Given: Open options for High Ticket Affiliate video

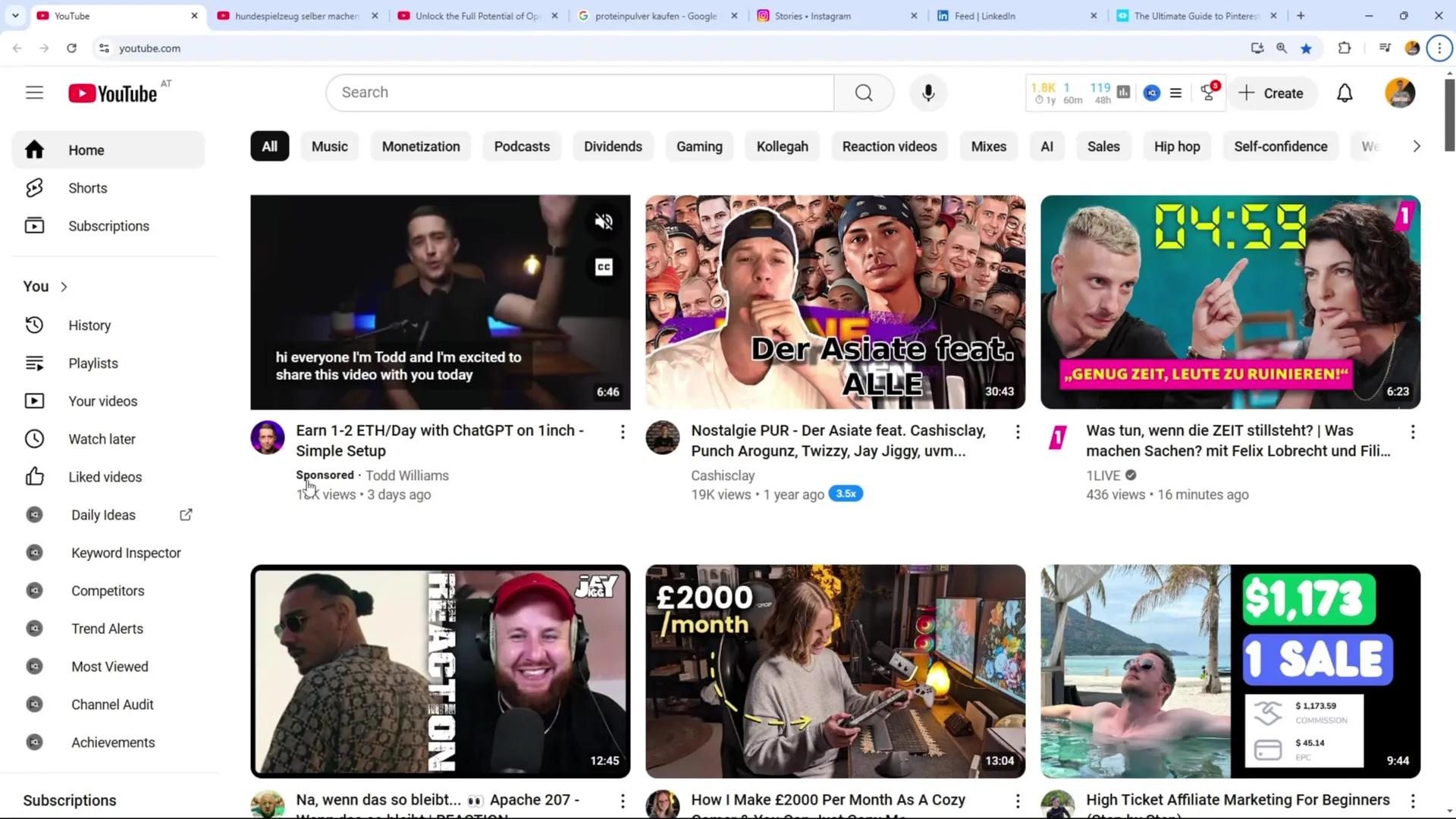Looking at the screenshot, I should click(x=1413, y=801).
